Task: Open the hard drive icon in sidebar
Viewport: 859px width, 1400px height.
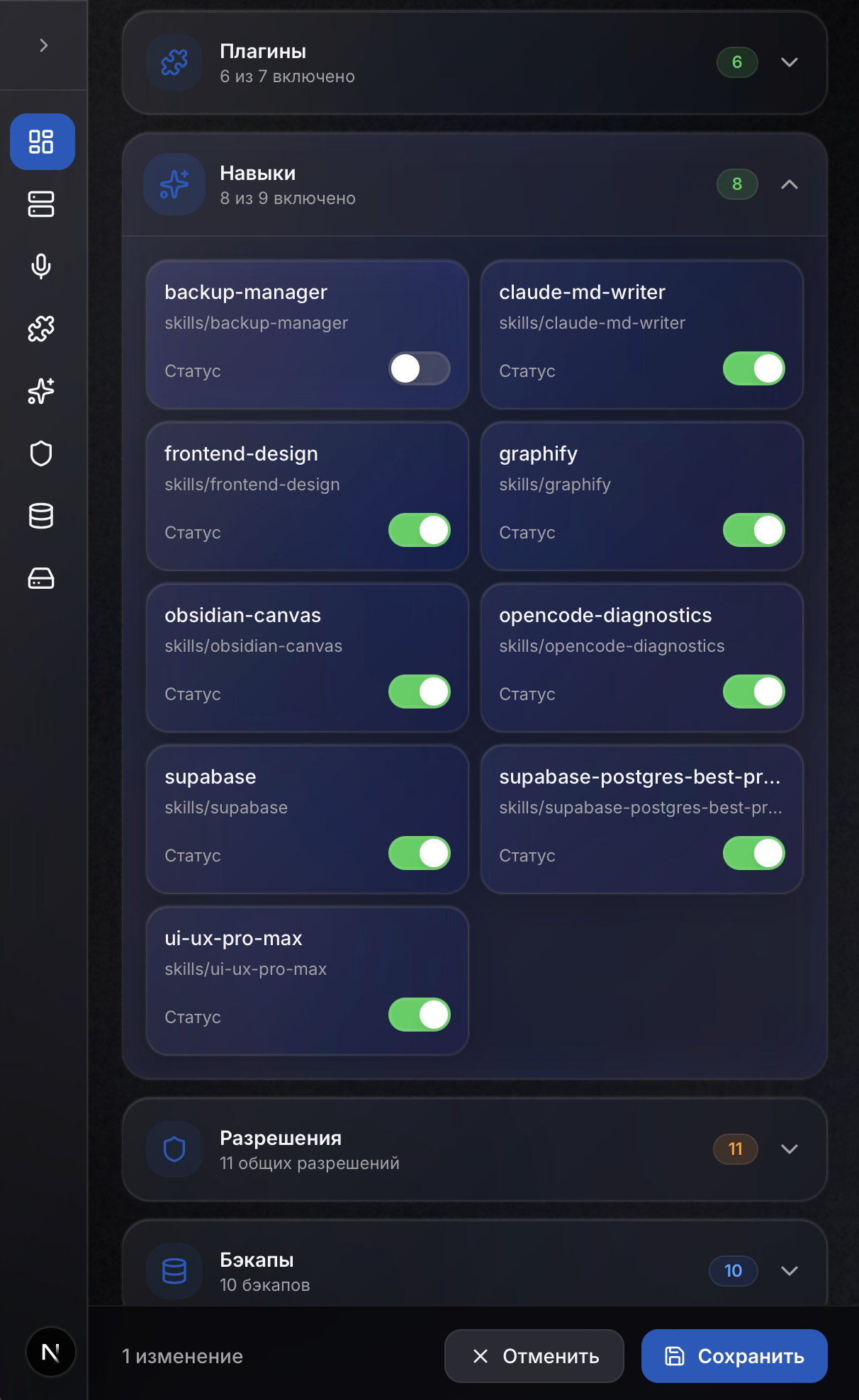Action: [x=41, y=578]
